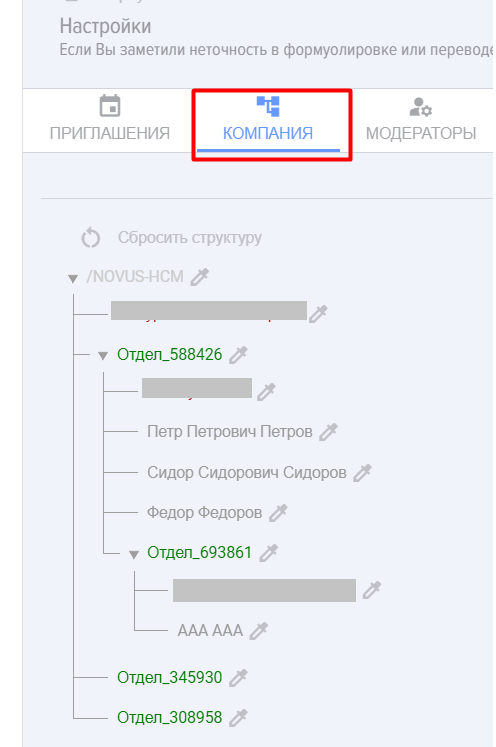The height and width of the screenshot is (747, 496).
Task: Collapse the Отдел_693861 sub-department node
Action: 134,555
